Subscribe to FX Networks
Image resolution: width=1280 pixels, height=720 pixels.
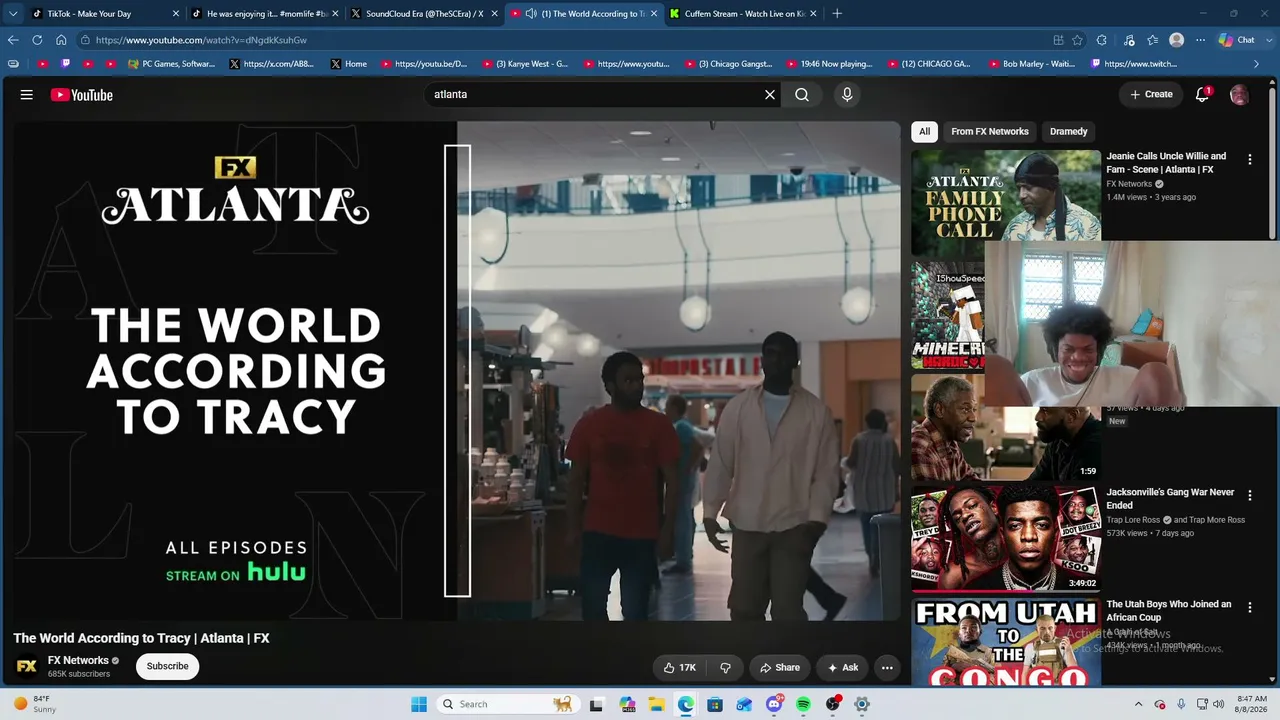point(168,666)
